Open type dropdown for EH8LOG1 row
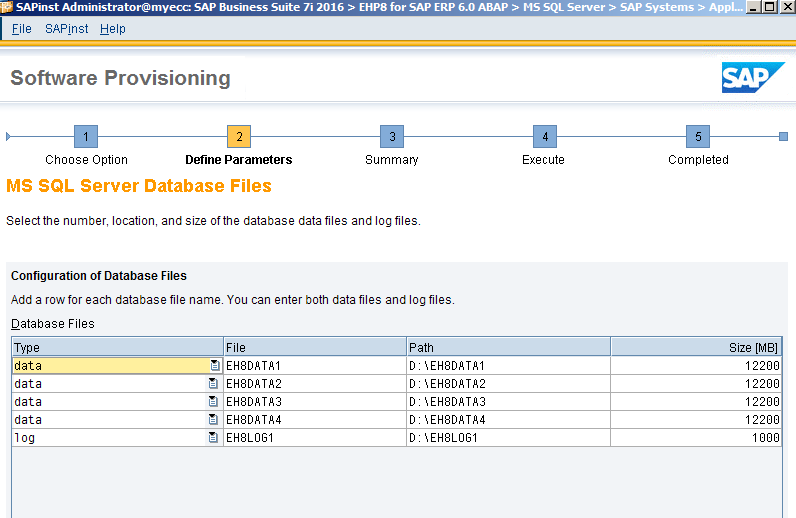796x518 pixels. [x=213, y=438]
